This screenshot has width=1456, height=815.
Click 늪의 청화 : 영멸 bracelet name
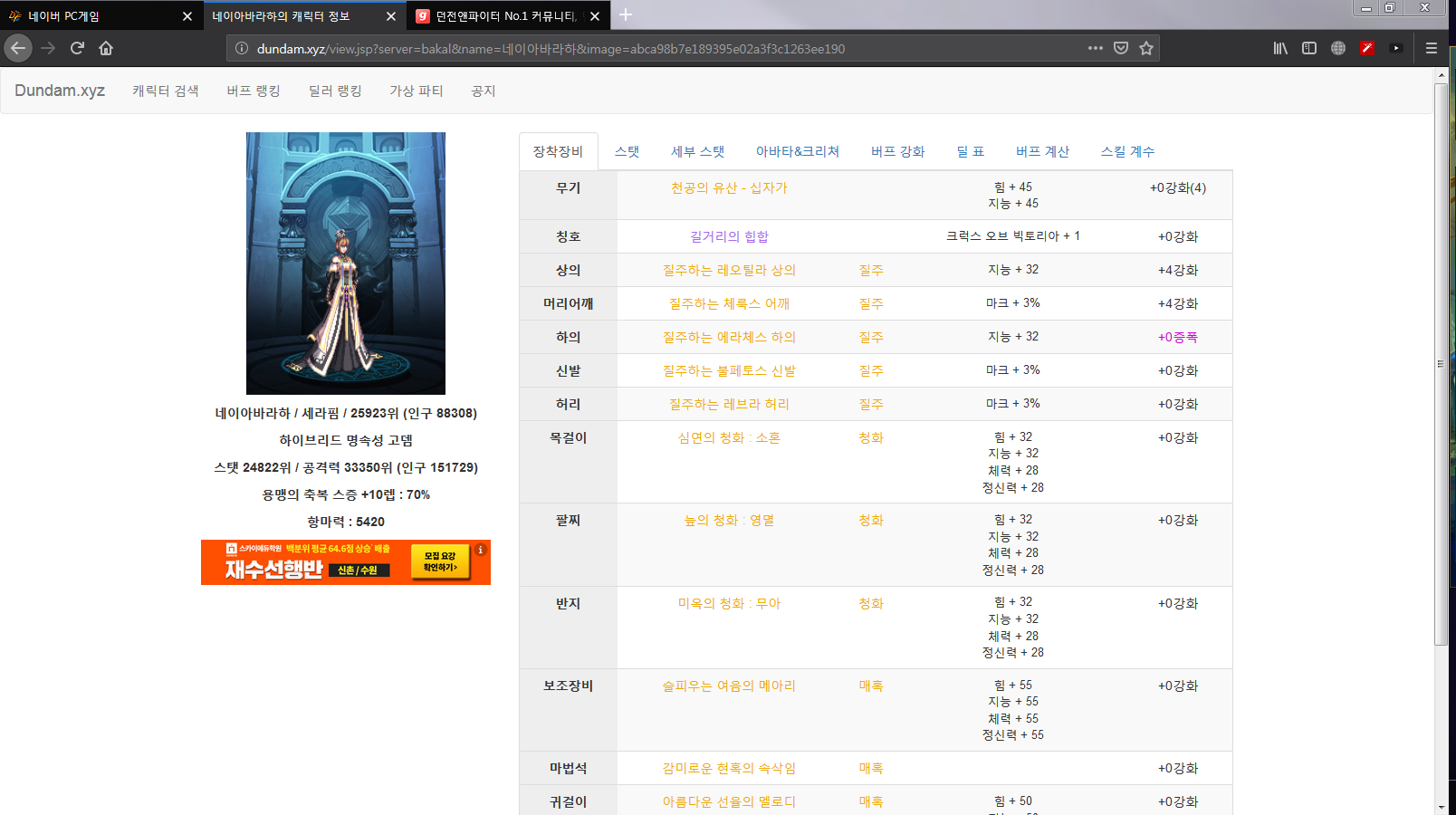(729, 520)
